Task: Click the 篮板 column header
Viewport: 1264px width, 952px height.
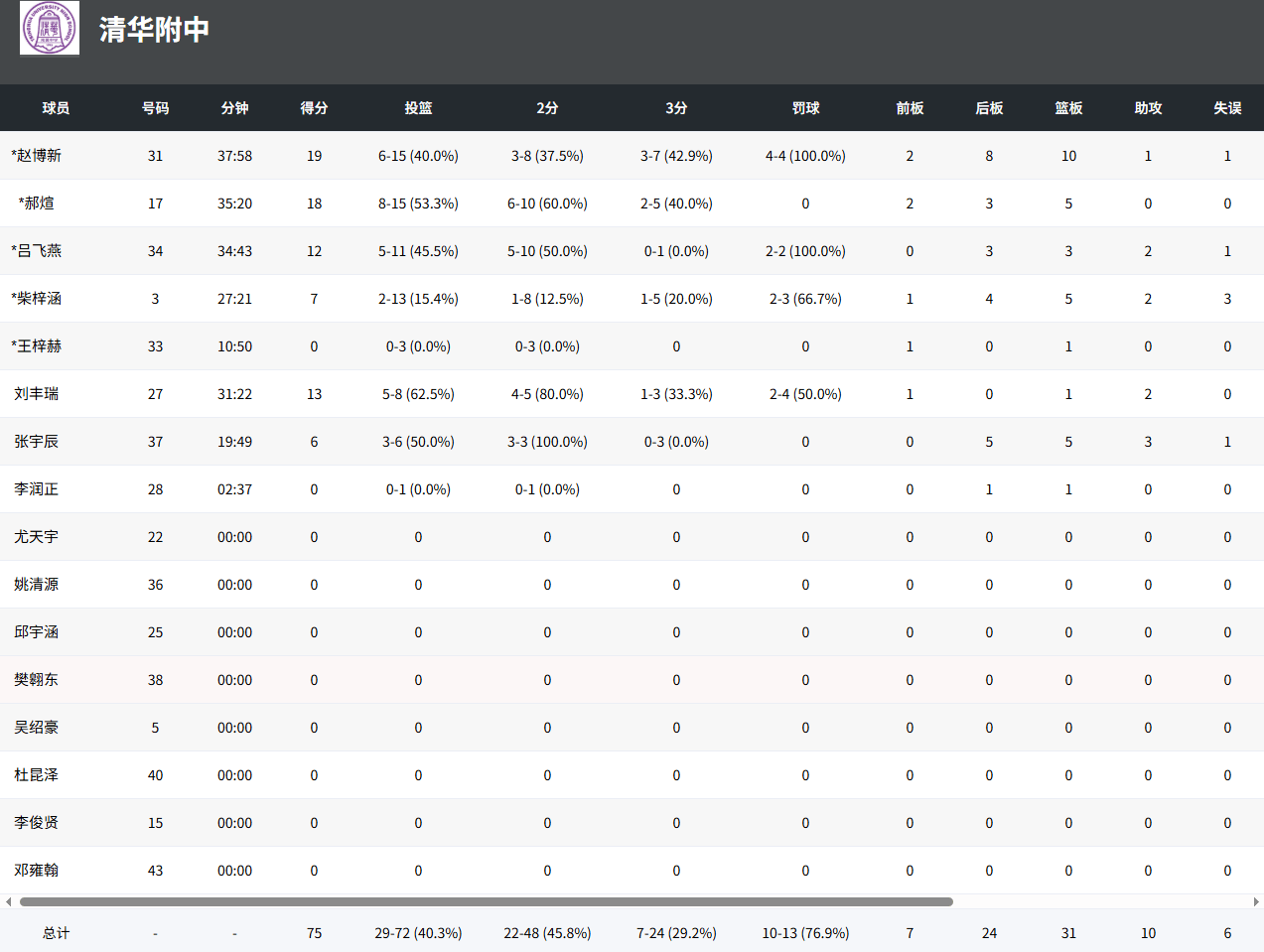Action: point(1068,108)
